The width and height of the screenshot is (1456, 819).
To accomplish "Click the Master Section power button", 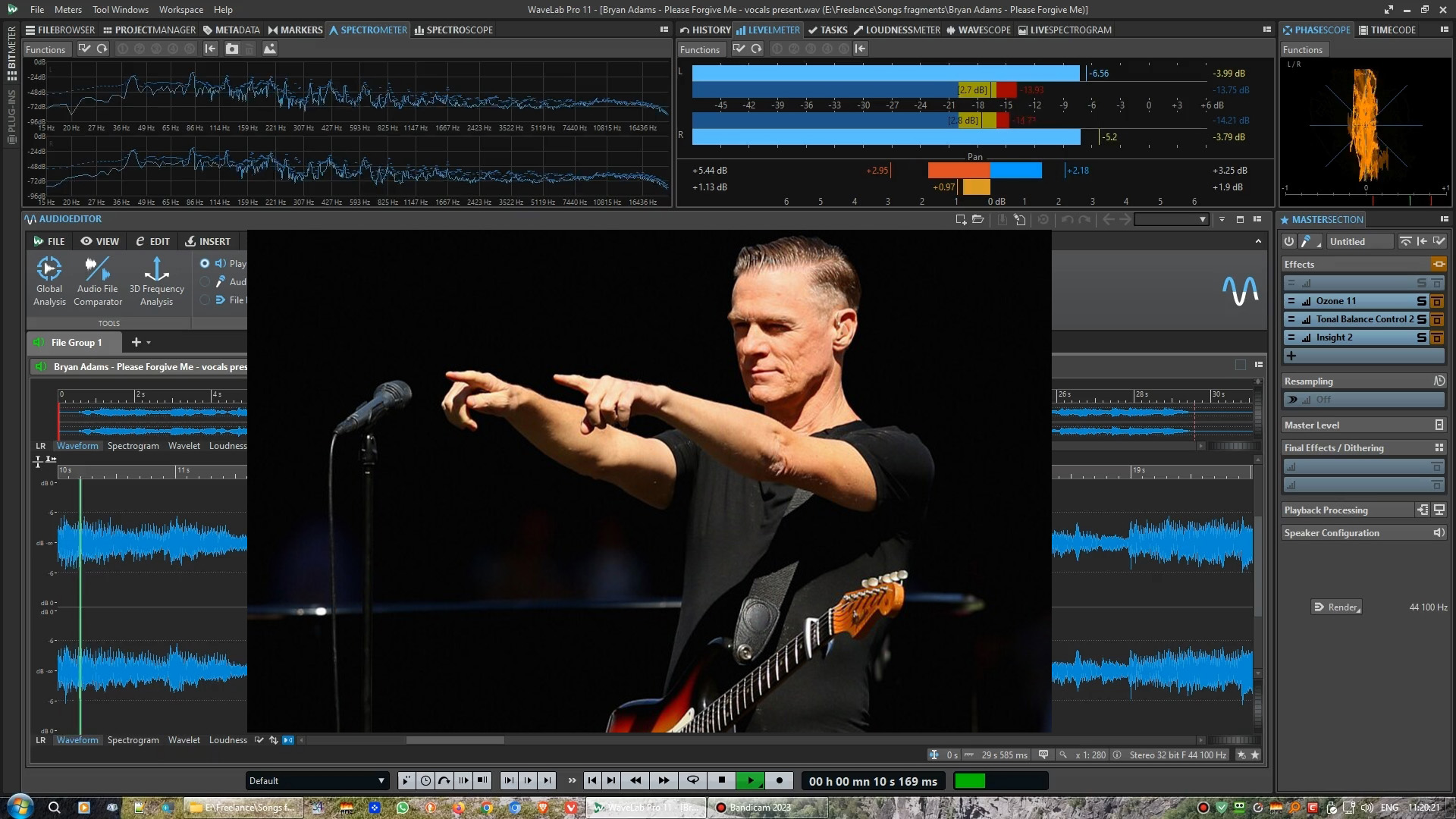I will point(1288,241).
